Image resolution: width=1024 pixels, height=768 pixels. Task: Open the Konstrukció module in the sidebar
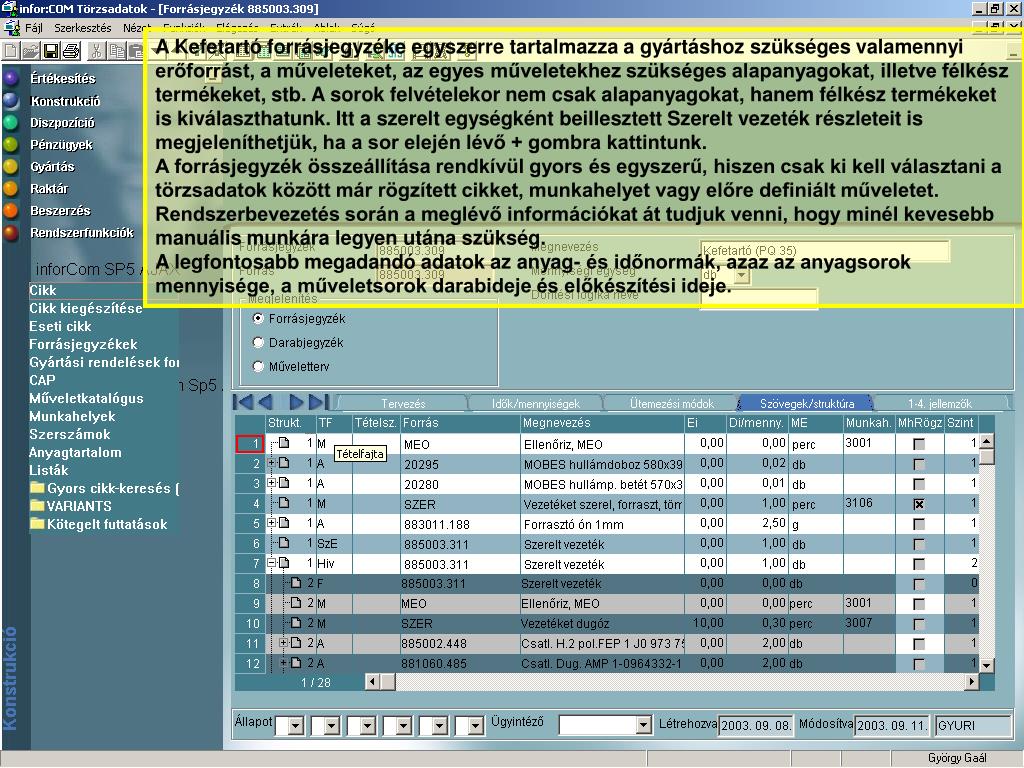65,101
